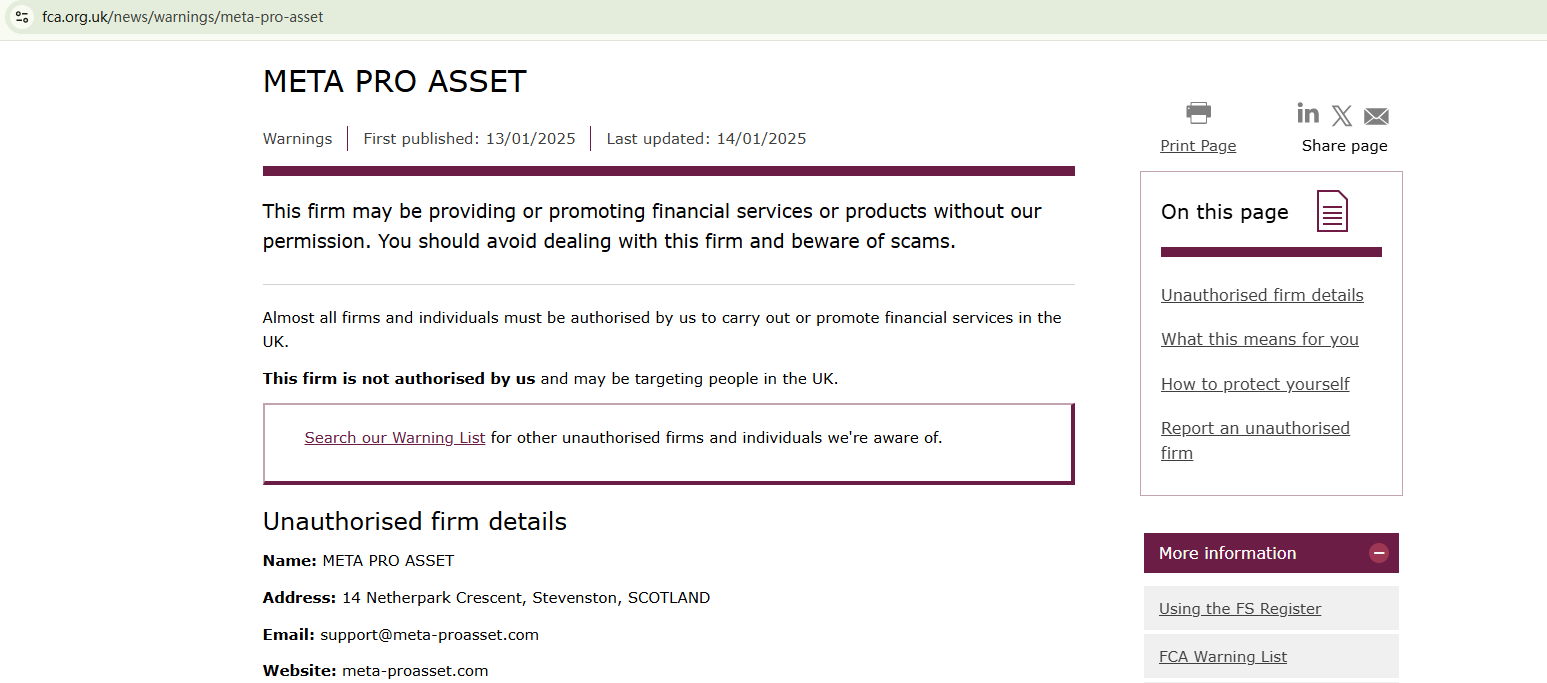The height and width of the screenshot is (683, 1547).
Task: Share page via LinkedIn icon
Action: coord(1308,113)
